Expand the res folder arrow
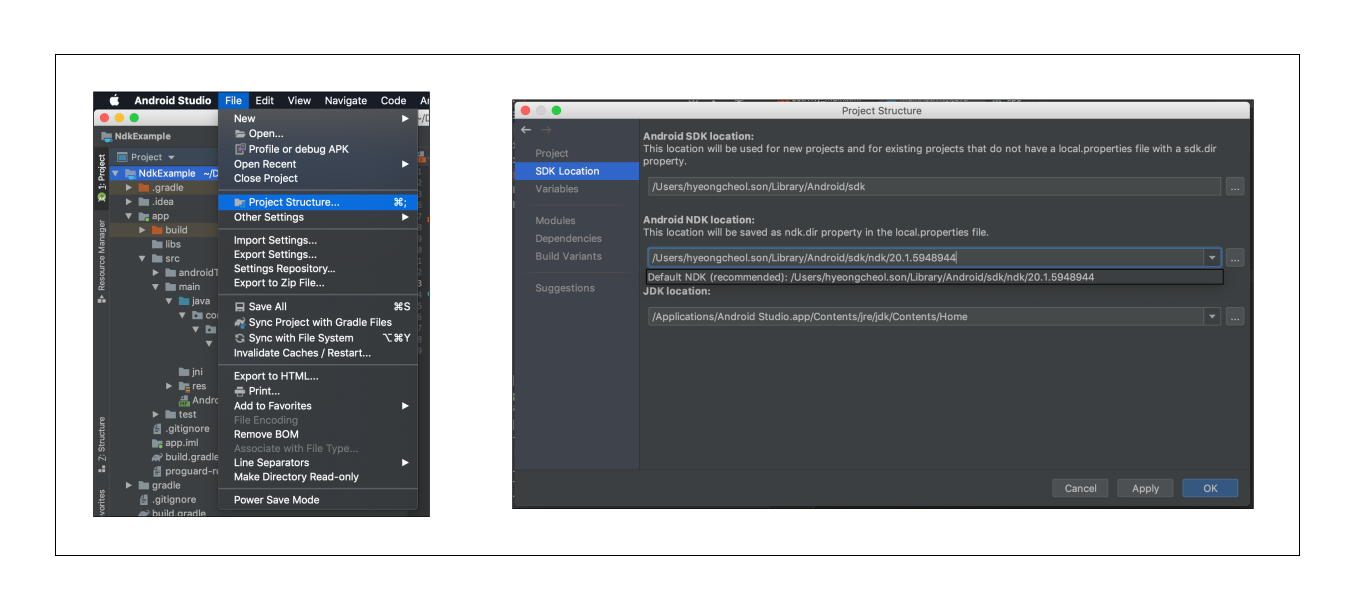 pyautogui.click(x=170, y=386)
